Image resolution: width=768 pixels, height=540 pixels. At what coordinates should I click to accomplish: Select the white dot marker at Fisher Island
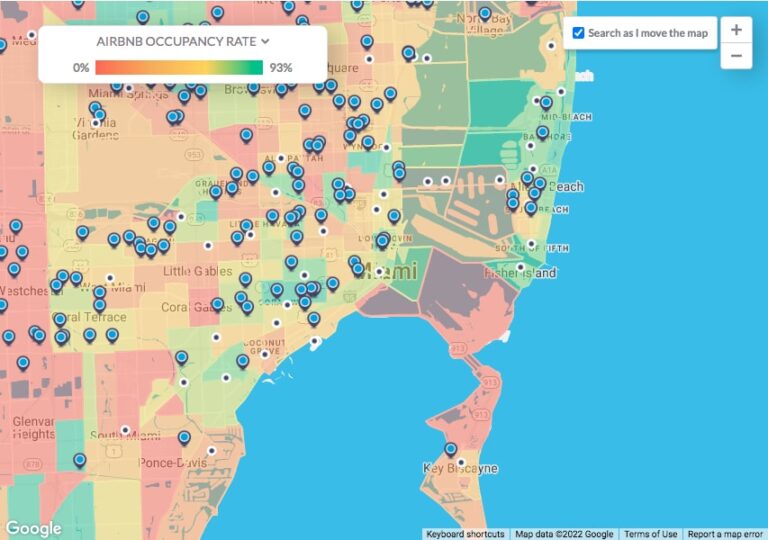[520, 267]
